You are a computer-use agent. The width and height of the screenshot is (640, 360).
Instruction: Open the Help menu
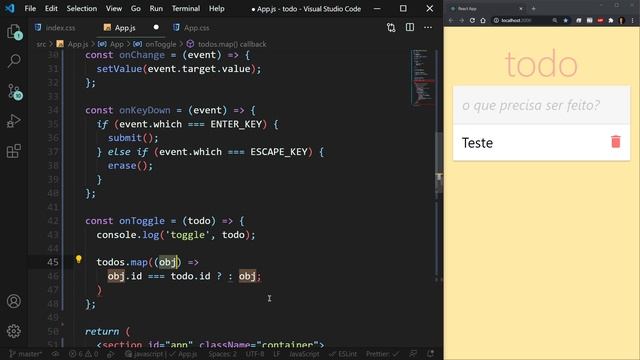coord(217,8)
